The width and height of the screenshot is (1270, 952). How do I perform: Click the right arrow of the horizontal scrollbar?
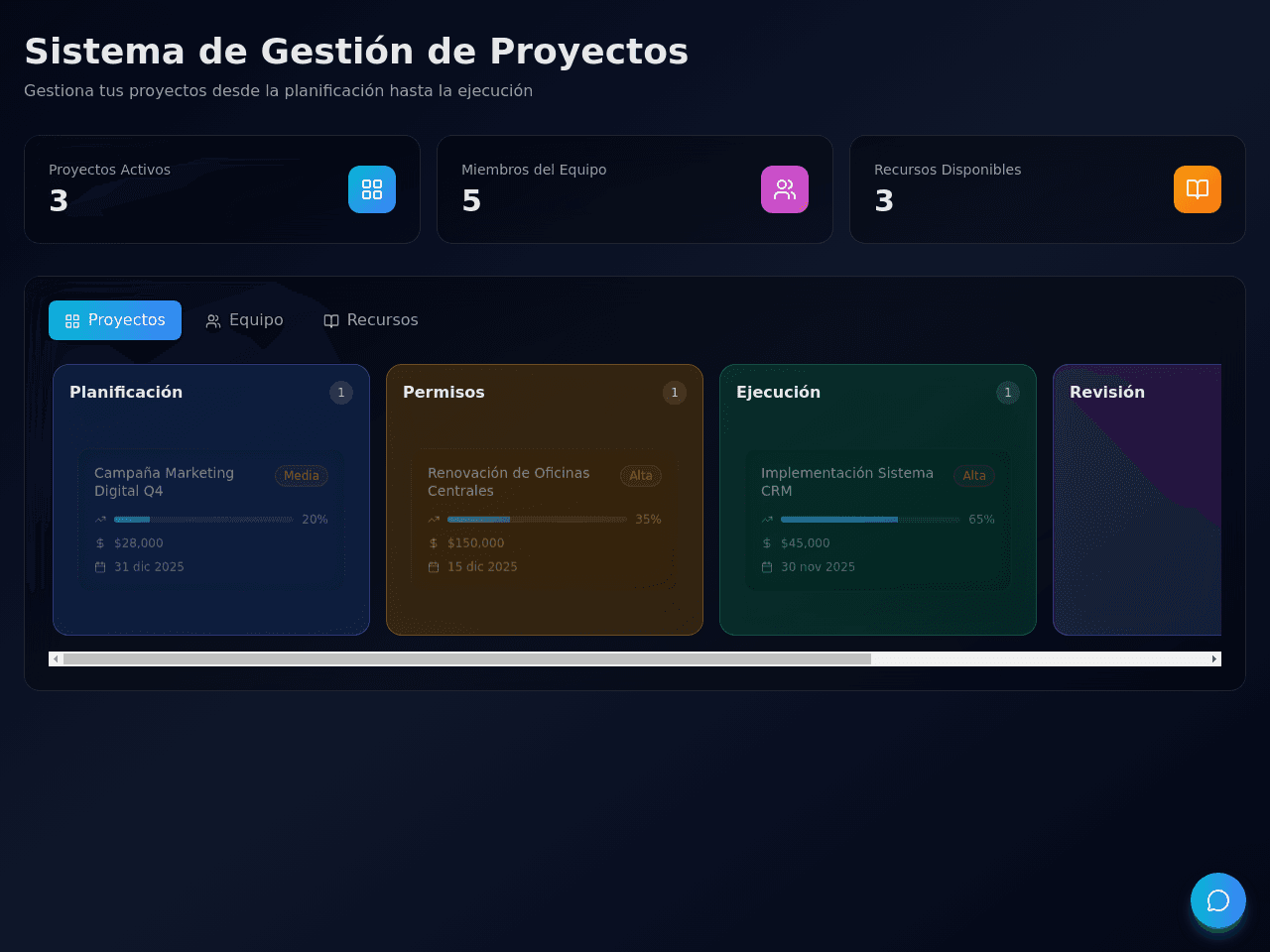point(1214,659)
